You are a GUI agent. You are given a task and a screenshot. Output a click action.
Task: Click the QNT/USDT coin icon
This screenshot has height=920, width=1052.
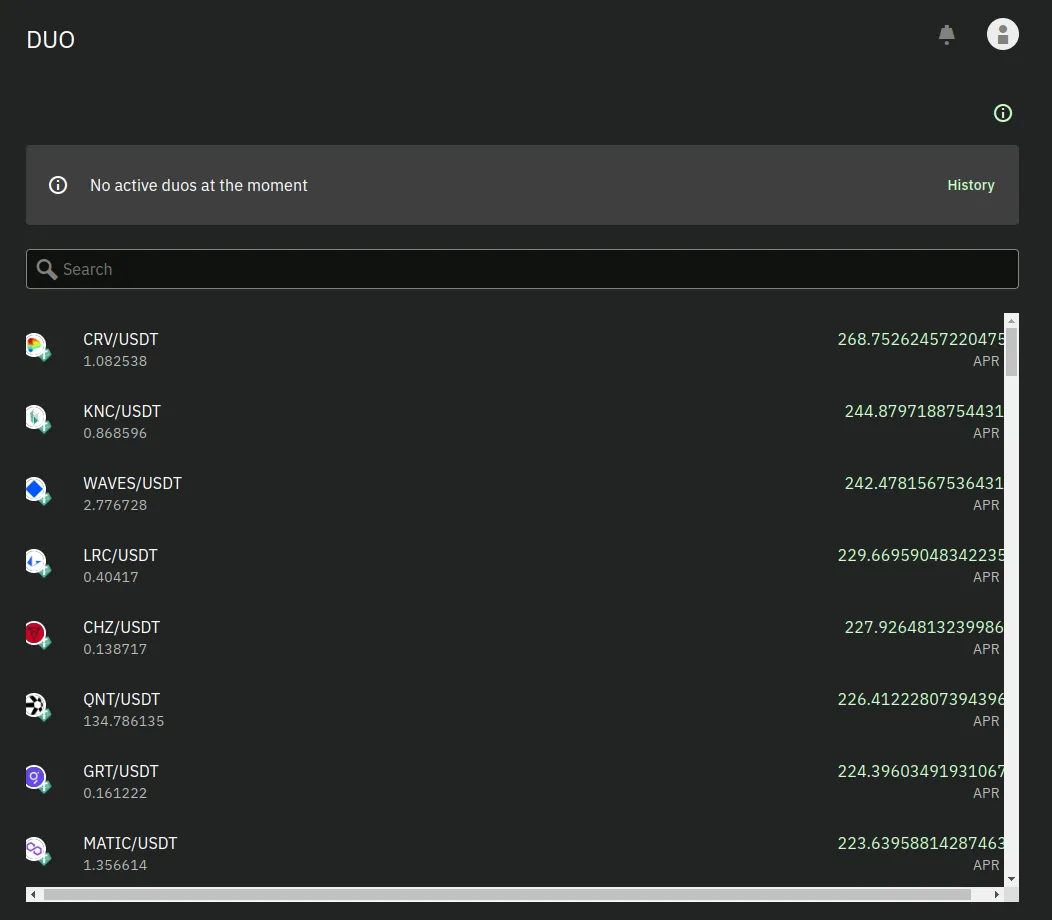(38, 707)
